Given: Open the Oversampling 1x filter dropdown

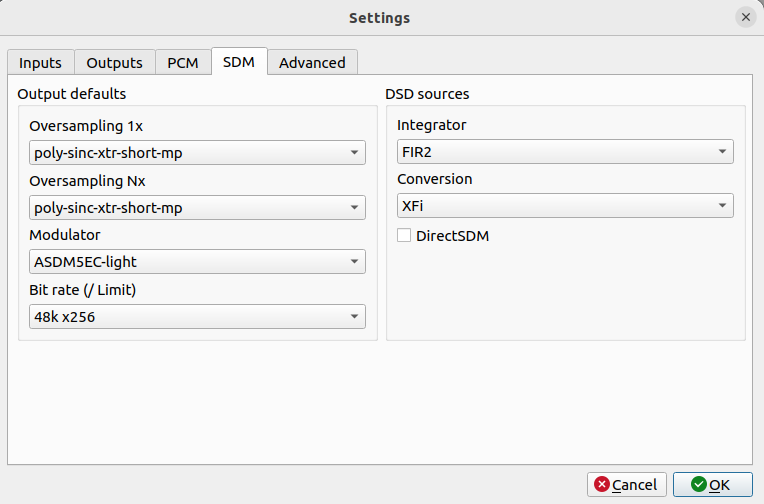Looking at the screenshot, I should pos(197,153).
